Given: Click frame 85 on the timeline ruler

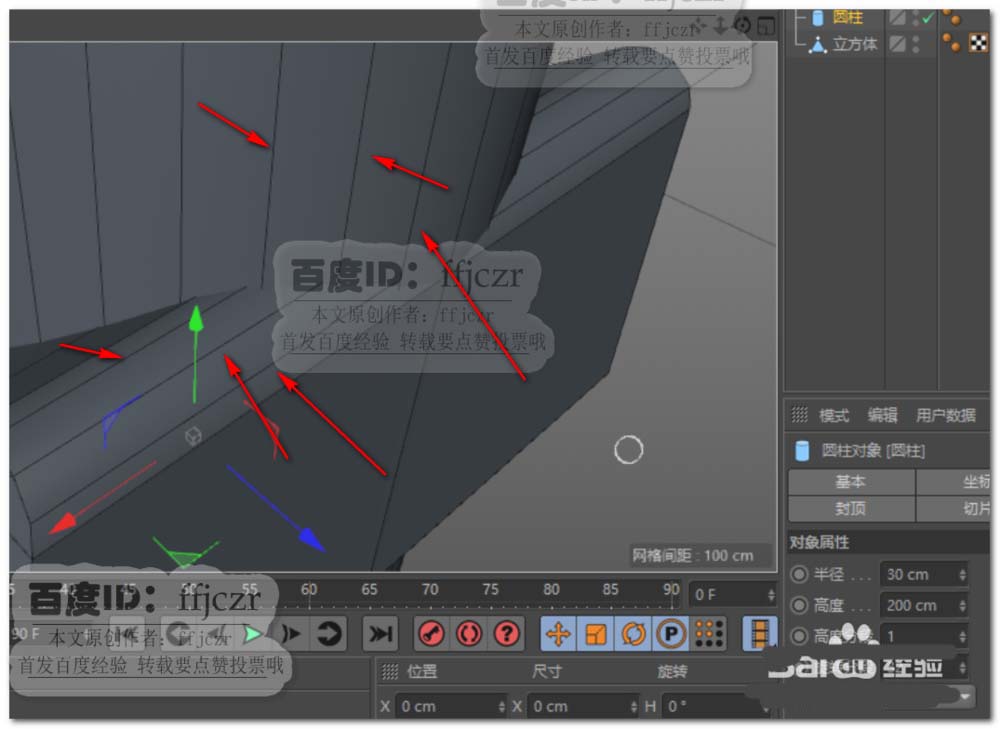Looking at the screenshot, I should [611, 589].
